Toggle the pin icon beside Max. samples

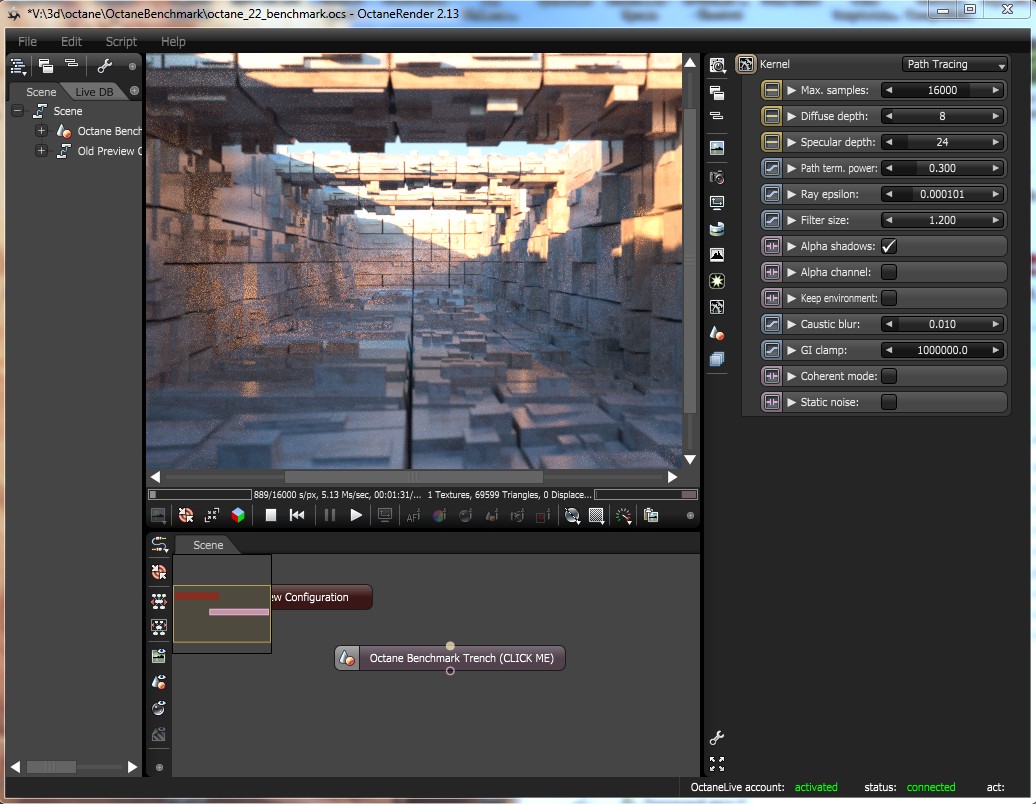[x=771, y=90]
